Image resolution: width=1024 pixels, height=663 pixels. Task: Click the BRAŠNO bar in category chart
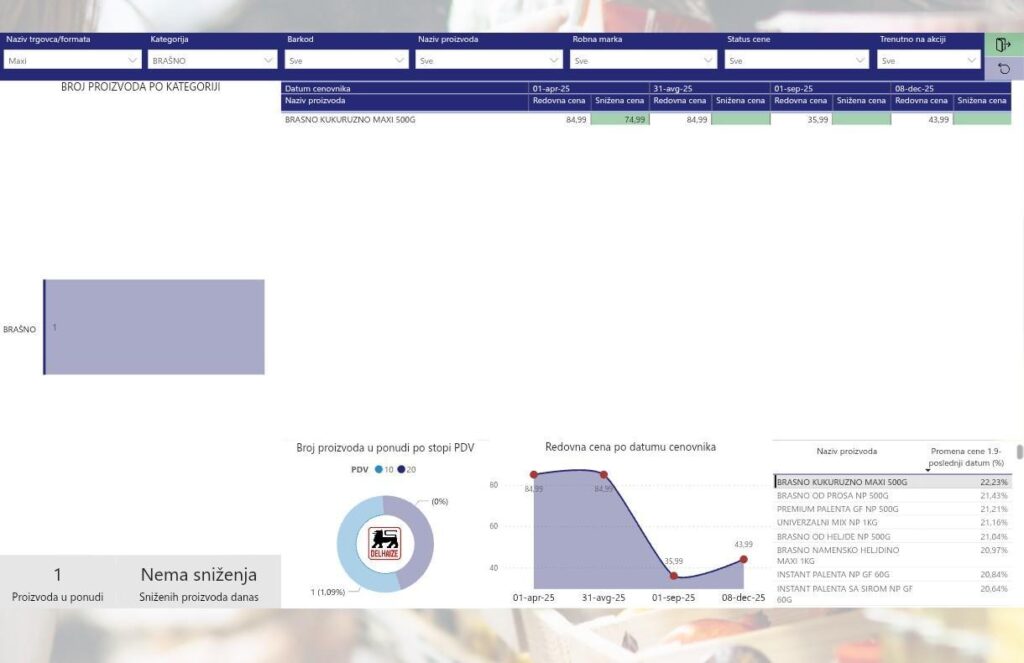coord(155,327)
